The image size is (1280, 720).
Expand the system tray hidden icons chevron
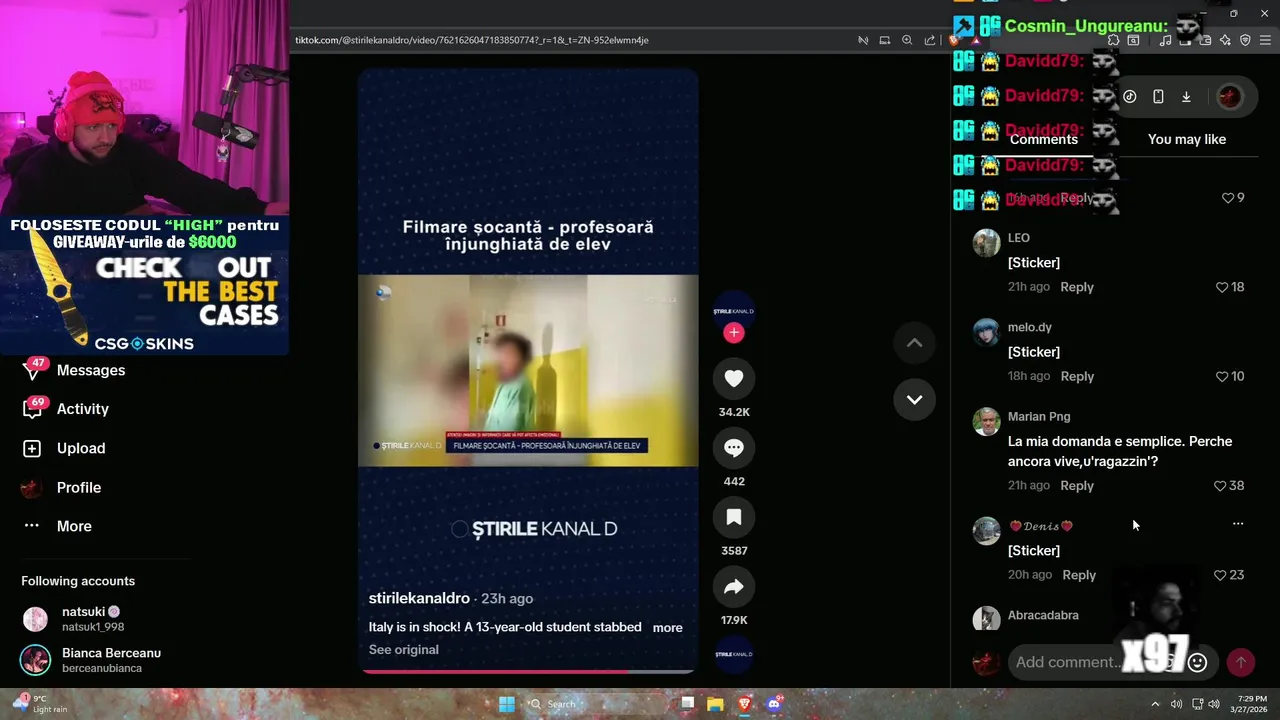tap(1155, 704)
